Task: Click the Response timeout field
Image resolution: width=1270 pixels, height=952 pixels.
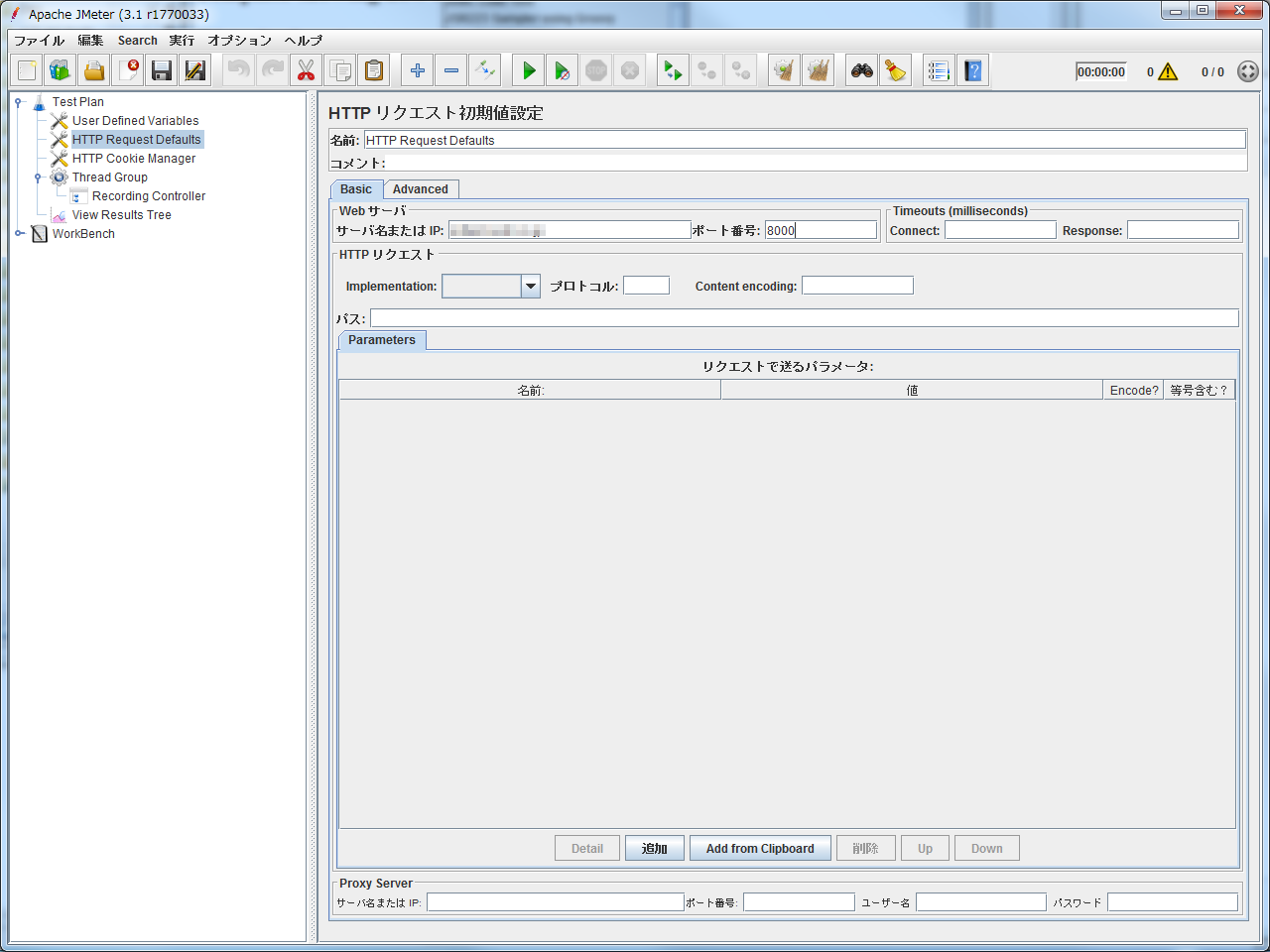Action: click(x=1183, y=230)
